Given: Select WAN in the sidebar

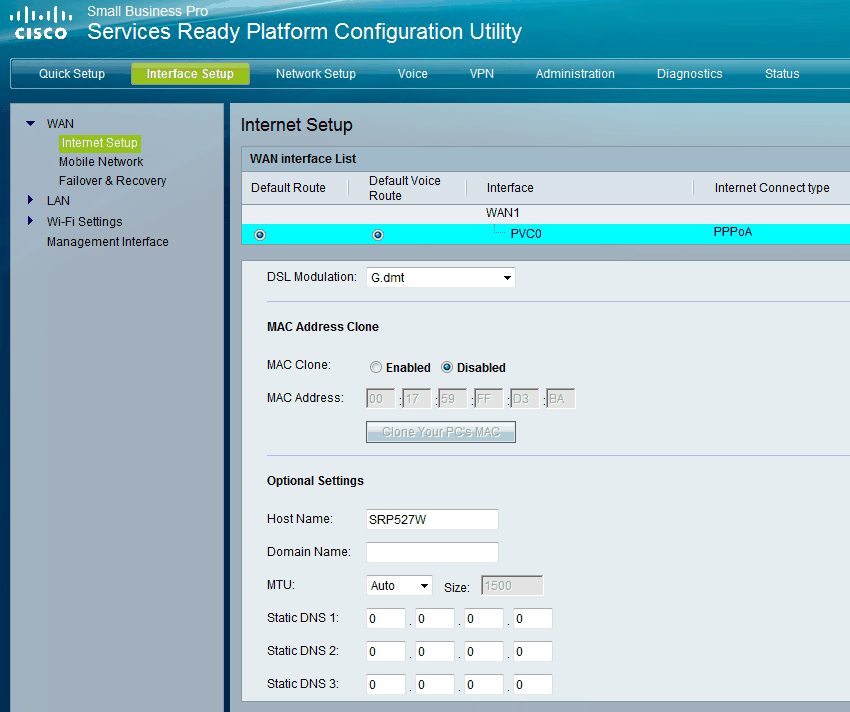Looking at the screenshot, I should [x=60, y=124].
